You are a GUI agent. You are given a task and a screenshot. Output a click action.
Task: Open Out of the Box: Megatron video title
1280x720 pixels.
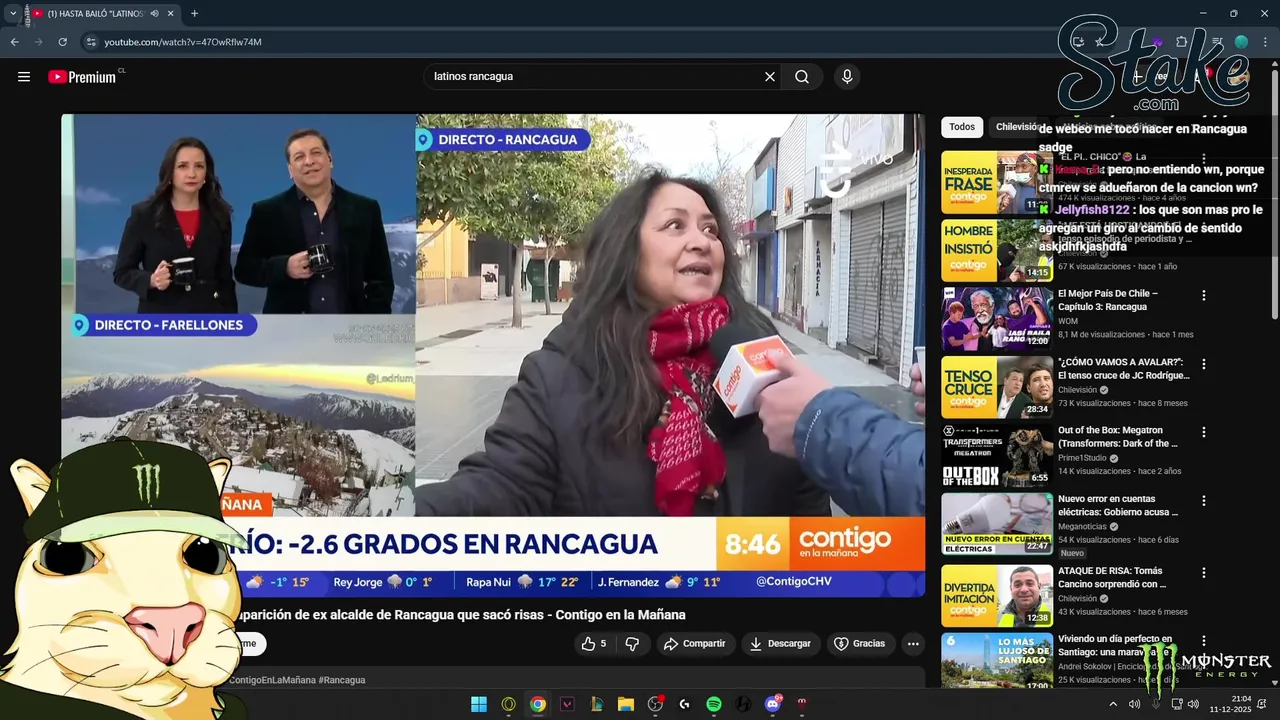[x=1118, y=437]
